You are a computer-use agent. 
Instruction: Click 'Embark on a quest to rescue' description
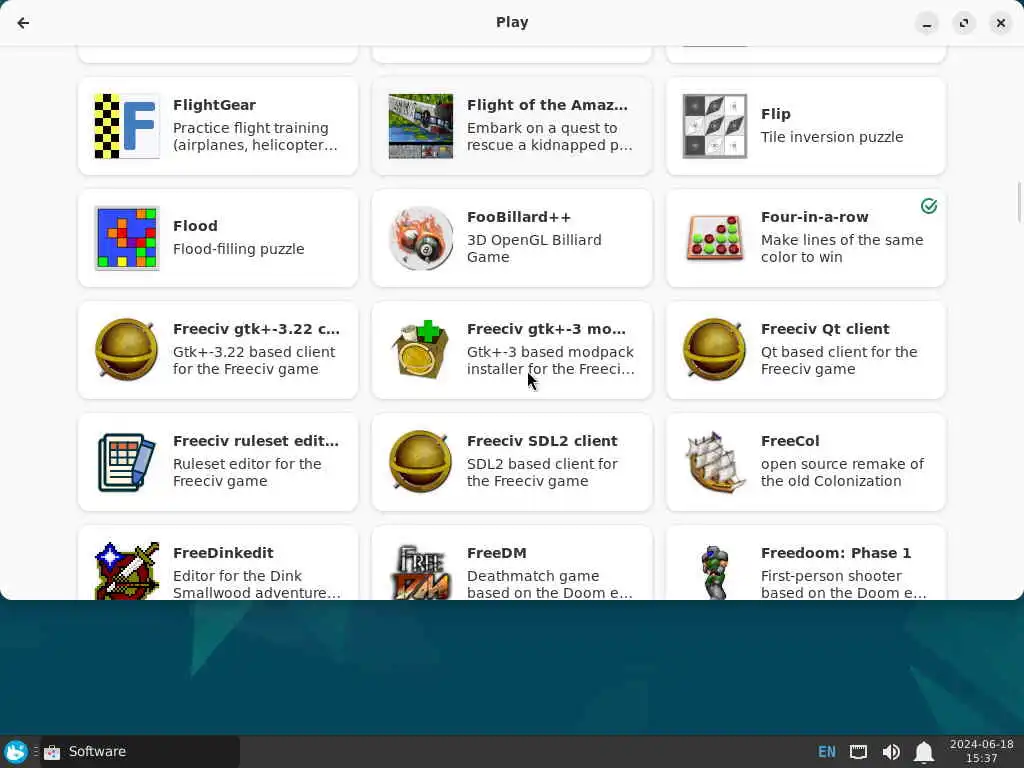(x=550, y=136)
